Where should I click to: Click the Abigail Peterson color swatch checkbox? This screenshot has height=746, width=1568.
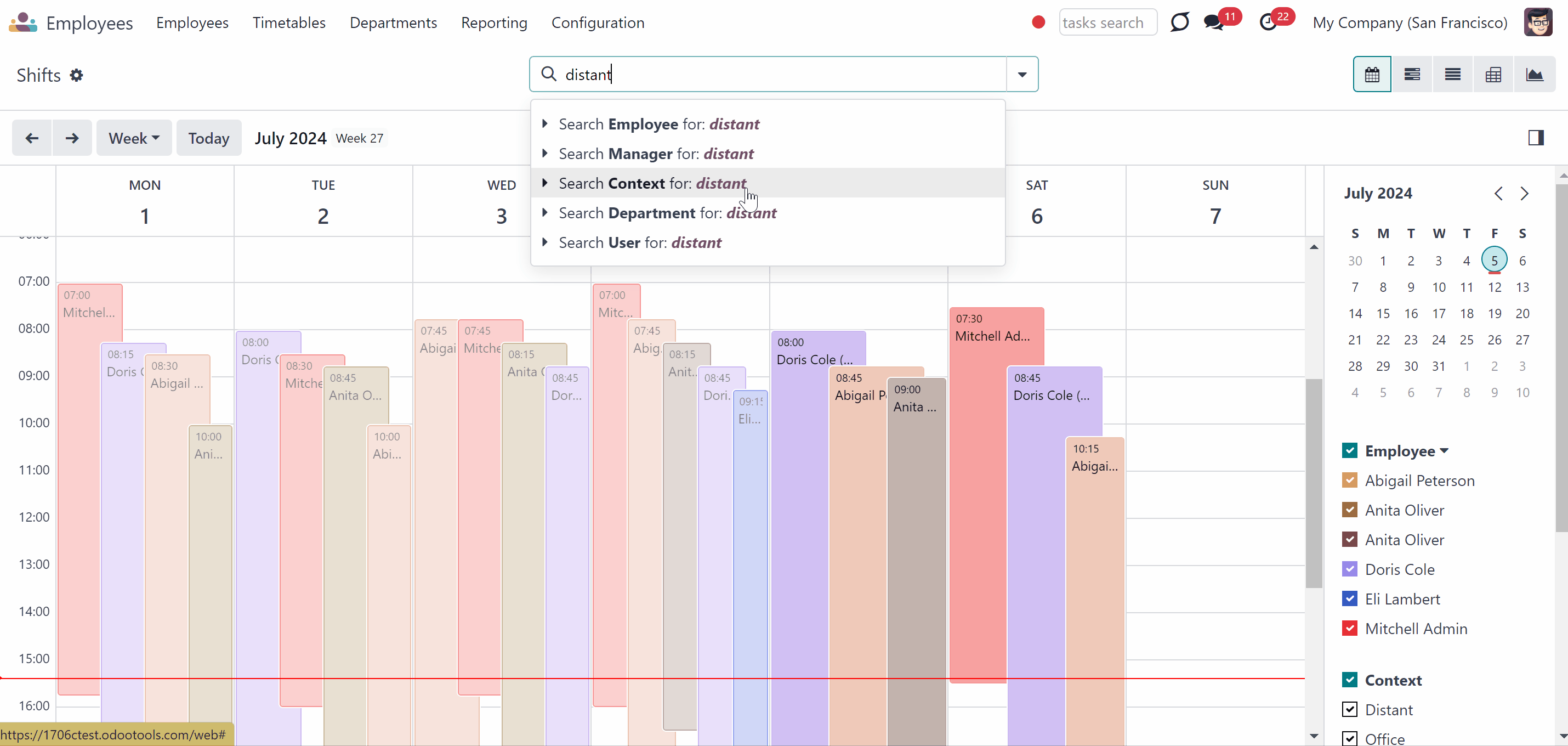click(1349, 480)
